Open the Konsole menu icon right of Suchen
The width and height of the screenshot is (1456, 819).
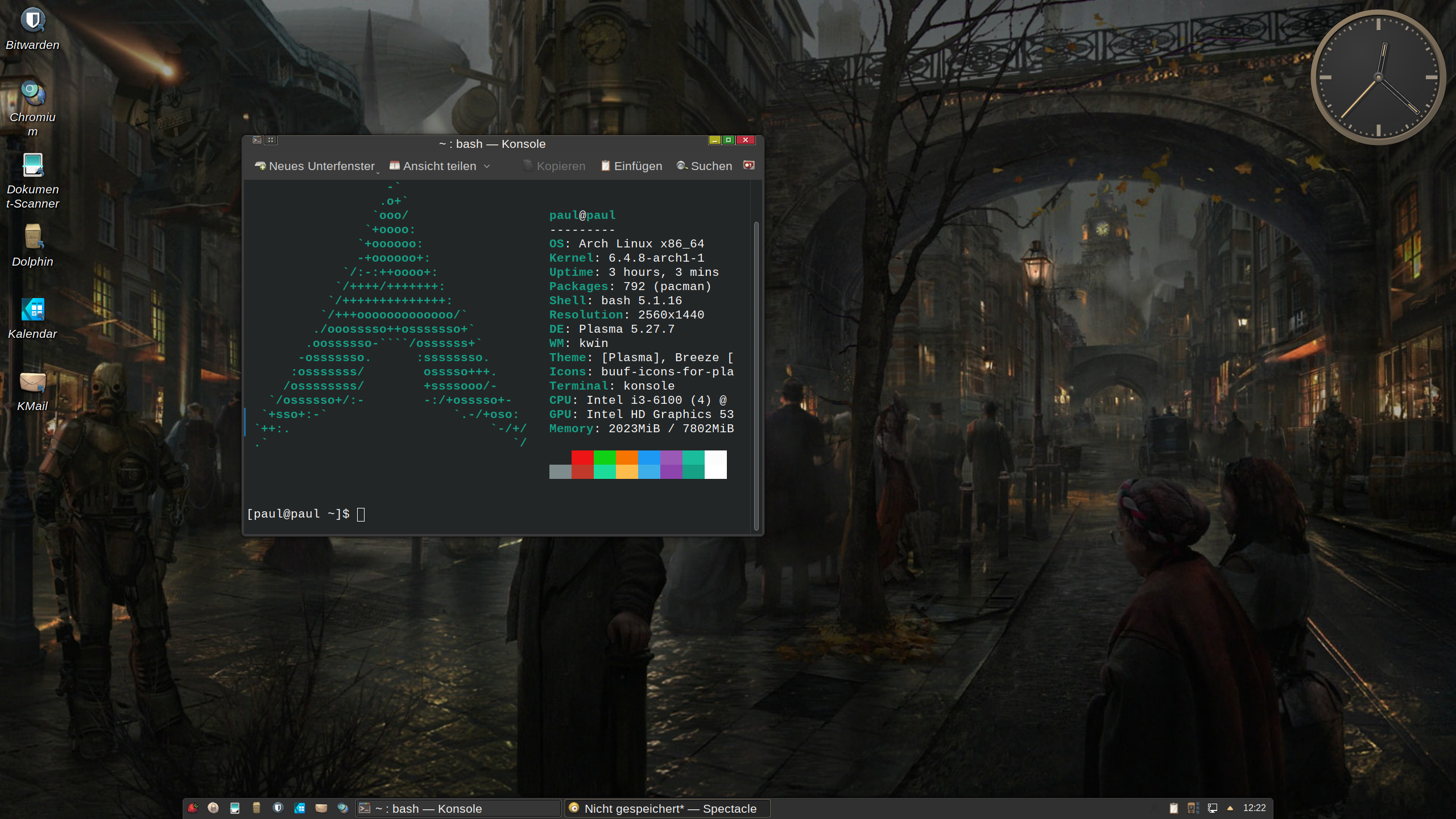click(749, 166)
